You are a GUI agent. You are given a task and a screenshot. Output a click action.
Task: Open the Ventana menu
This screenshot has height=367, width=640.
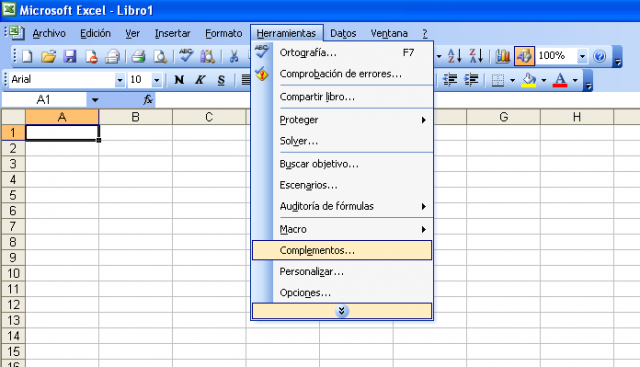tap(389, 33)
